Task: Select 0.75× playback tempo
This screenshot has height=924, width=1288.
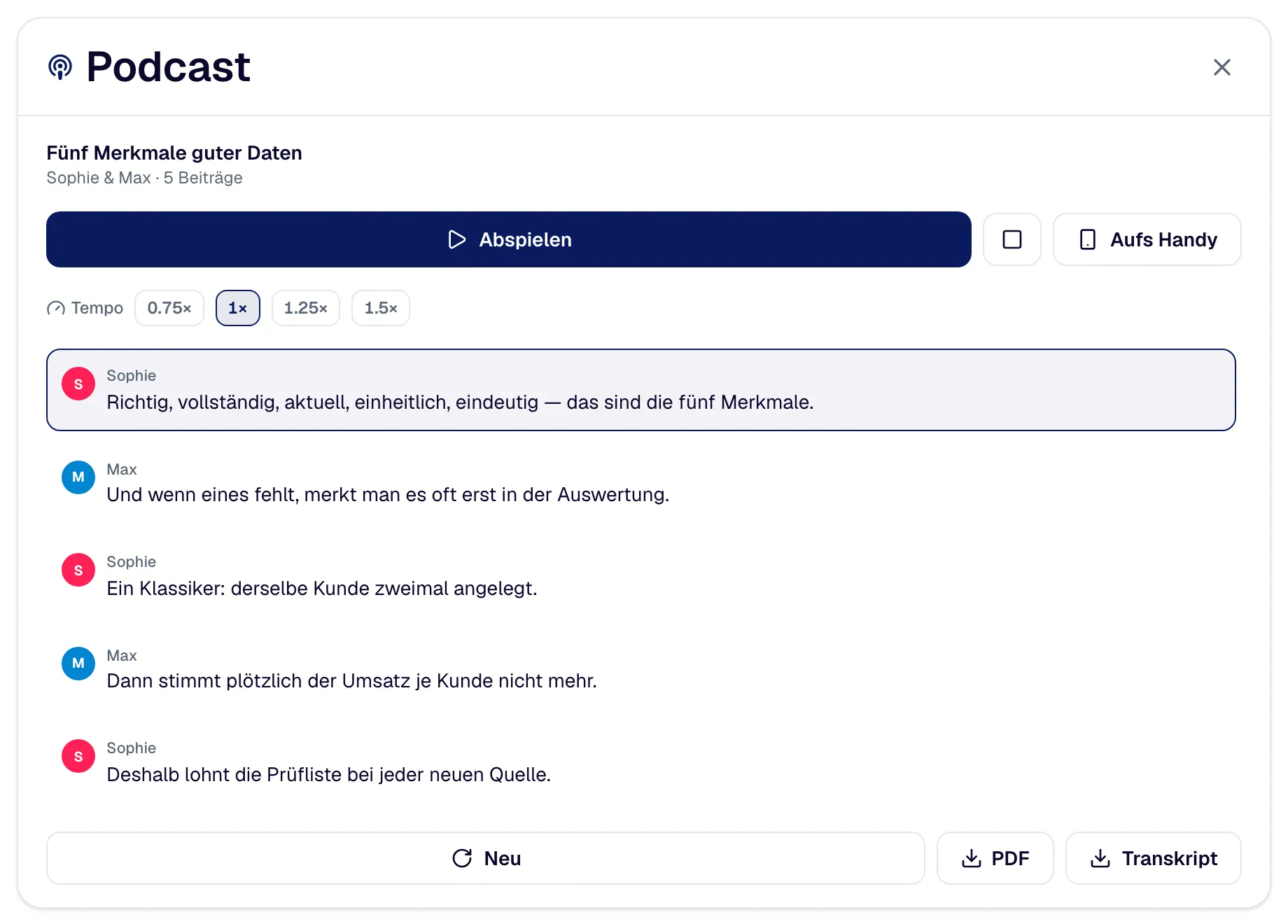Action: point(169,308)
